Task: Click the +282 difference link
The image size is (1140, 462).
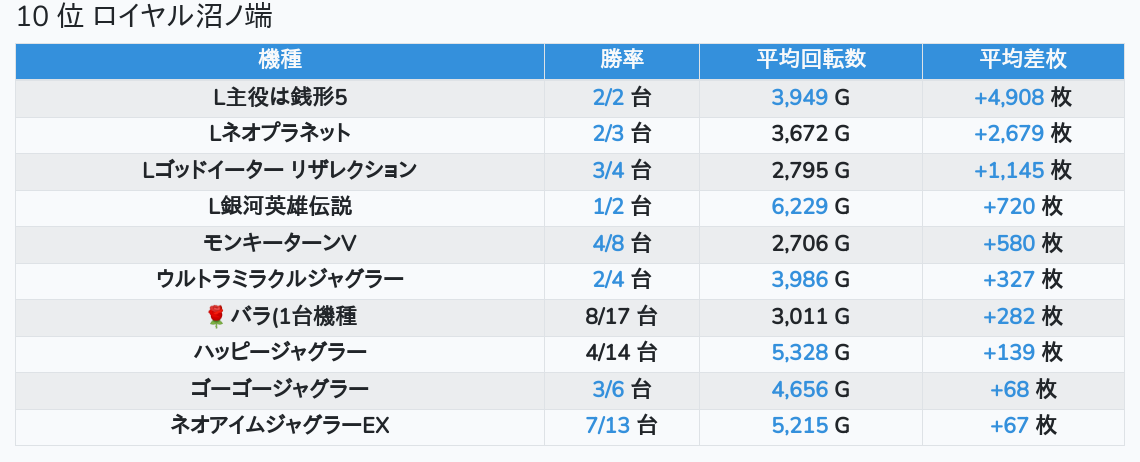Action: (1010, 317)
